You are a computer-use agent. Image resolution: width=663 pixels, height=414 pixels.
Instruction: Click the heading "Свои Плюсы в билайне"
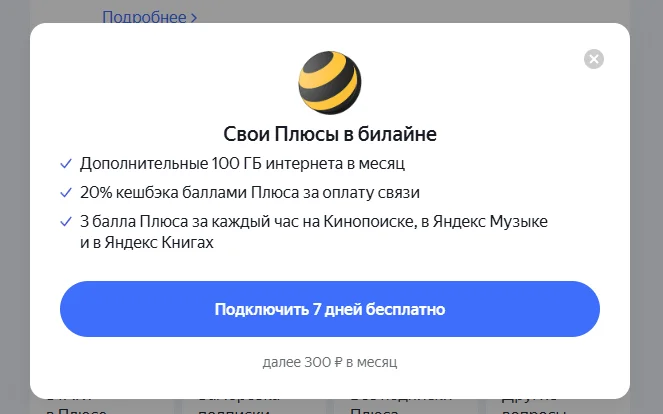[330, 134]
